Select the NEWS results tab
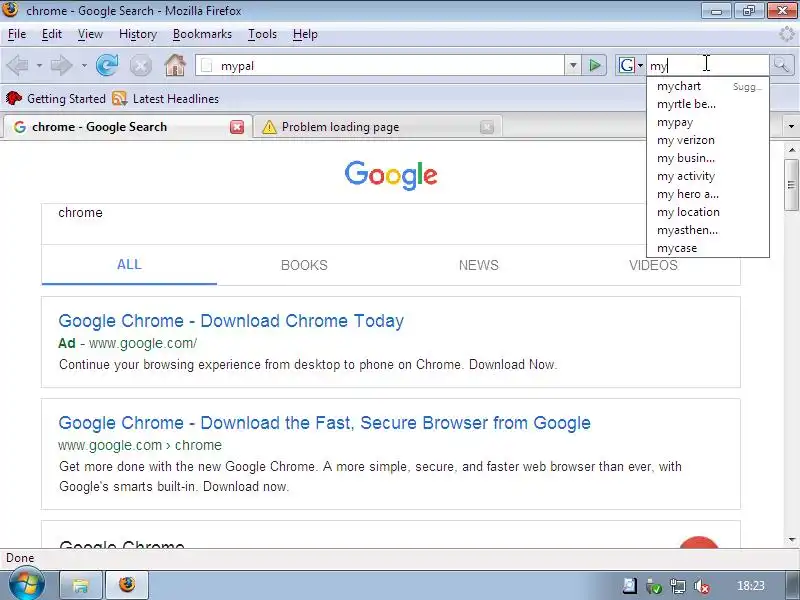This screenshot has height=600, width=800. tap(479, 265)
